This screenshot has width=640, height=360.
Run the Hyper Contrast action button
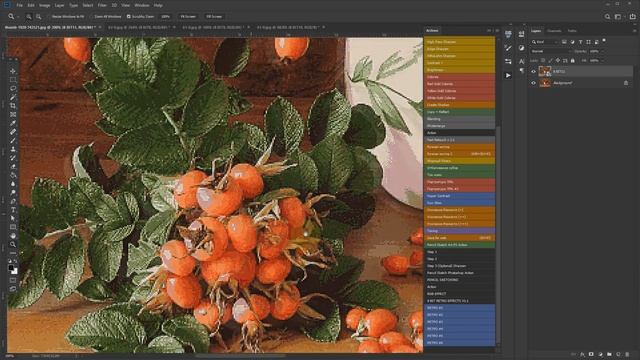(460, 196)
